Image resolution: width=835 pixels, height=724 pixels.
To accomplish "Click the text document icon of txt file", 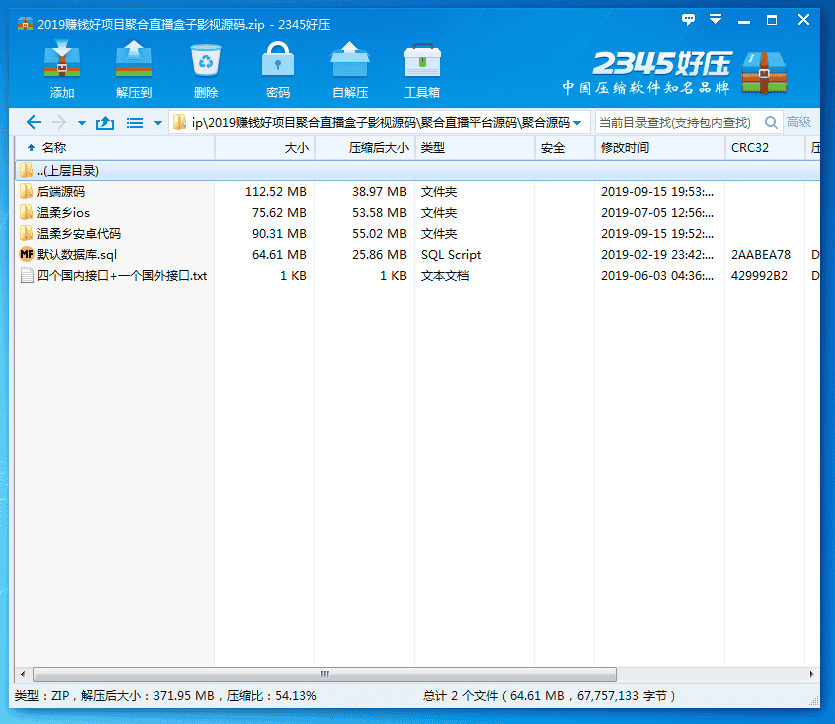I will [27, 275].
